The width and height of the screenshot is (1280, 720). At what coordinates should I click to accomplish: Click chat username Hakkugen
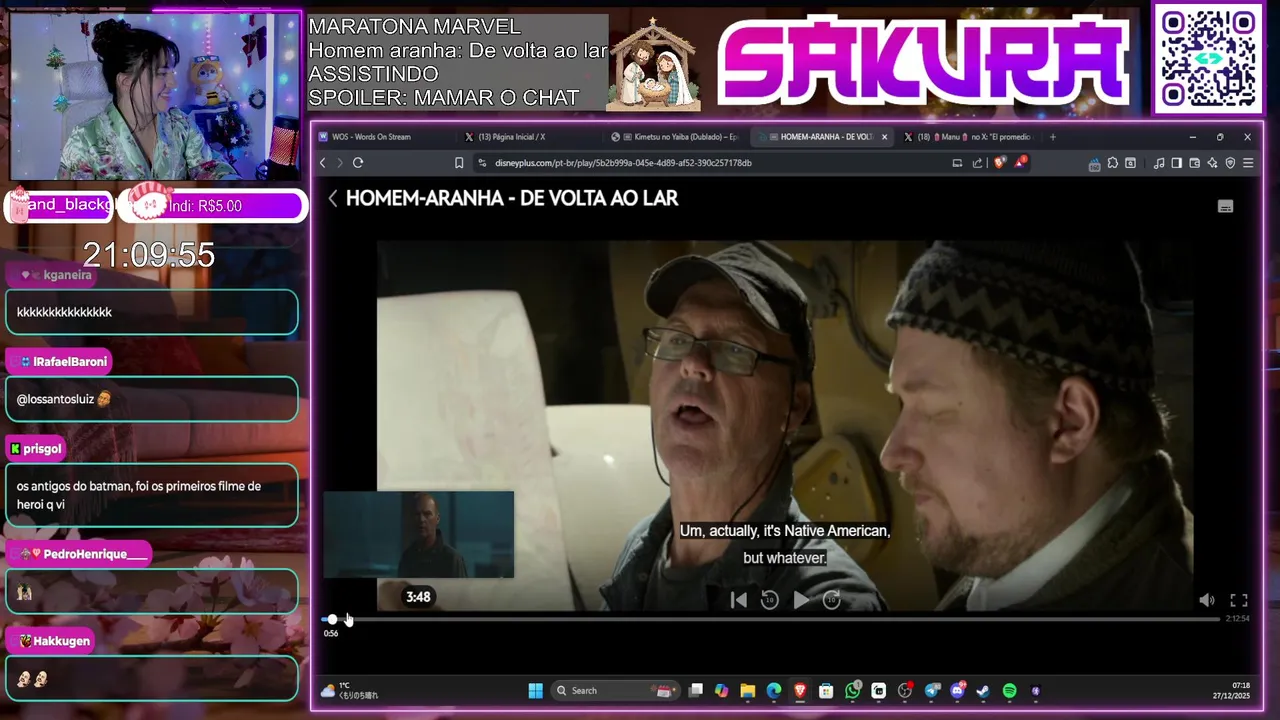pyautogui.click(x=62, y=641)
